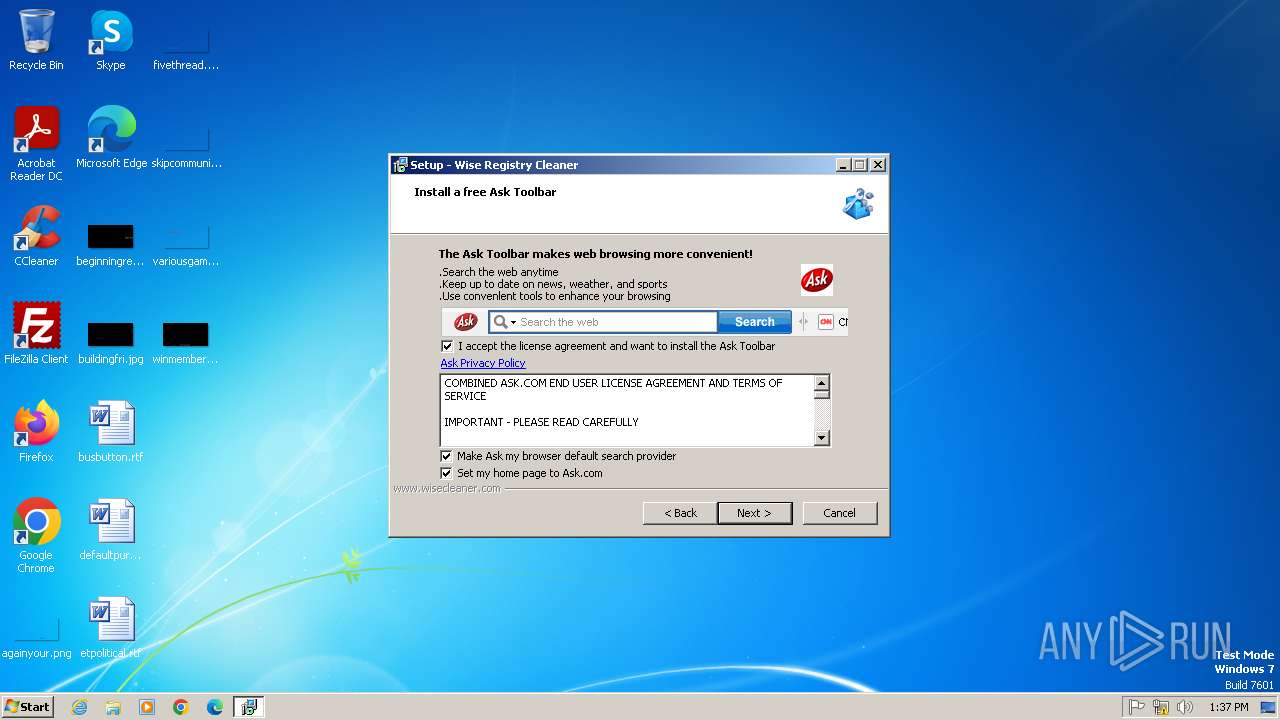Open search magnifier dropdown in Ask toolbar
This screenshot has height=720, width=1280.
505,322
